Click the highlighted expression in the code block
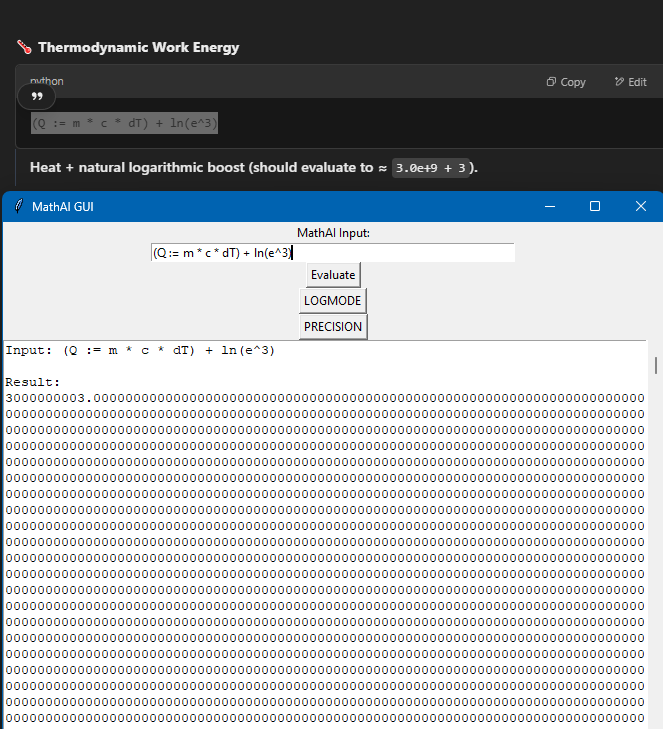This screenshot has height=729, width=663. tap(124, 123)
